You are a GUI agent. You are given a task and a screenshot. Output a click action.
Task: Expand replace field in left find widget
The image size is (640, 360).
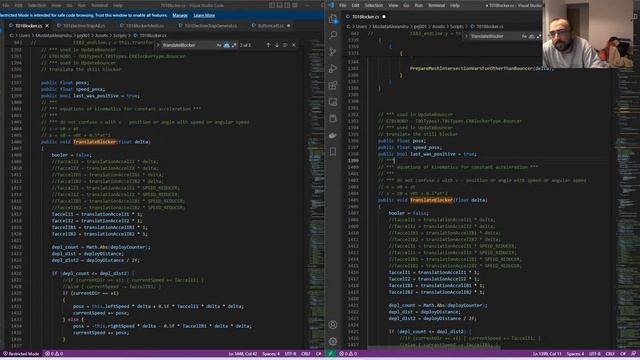click(158, 45)
